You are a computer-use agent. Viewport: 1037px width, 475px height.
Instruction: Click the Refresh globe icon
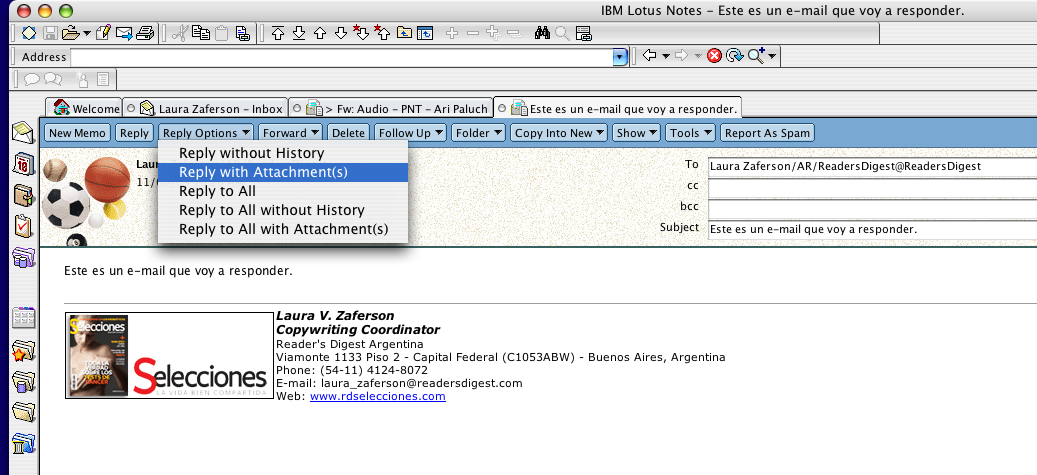point(735,56)
